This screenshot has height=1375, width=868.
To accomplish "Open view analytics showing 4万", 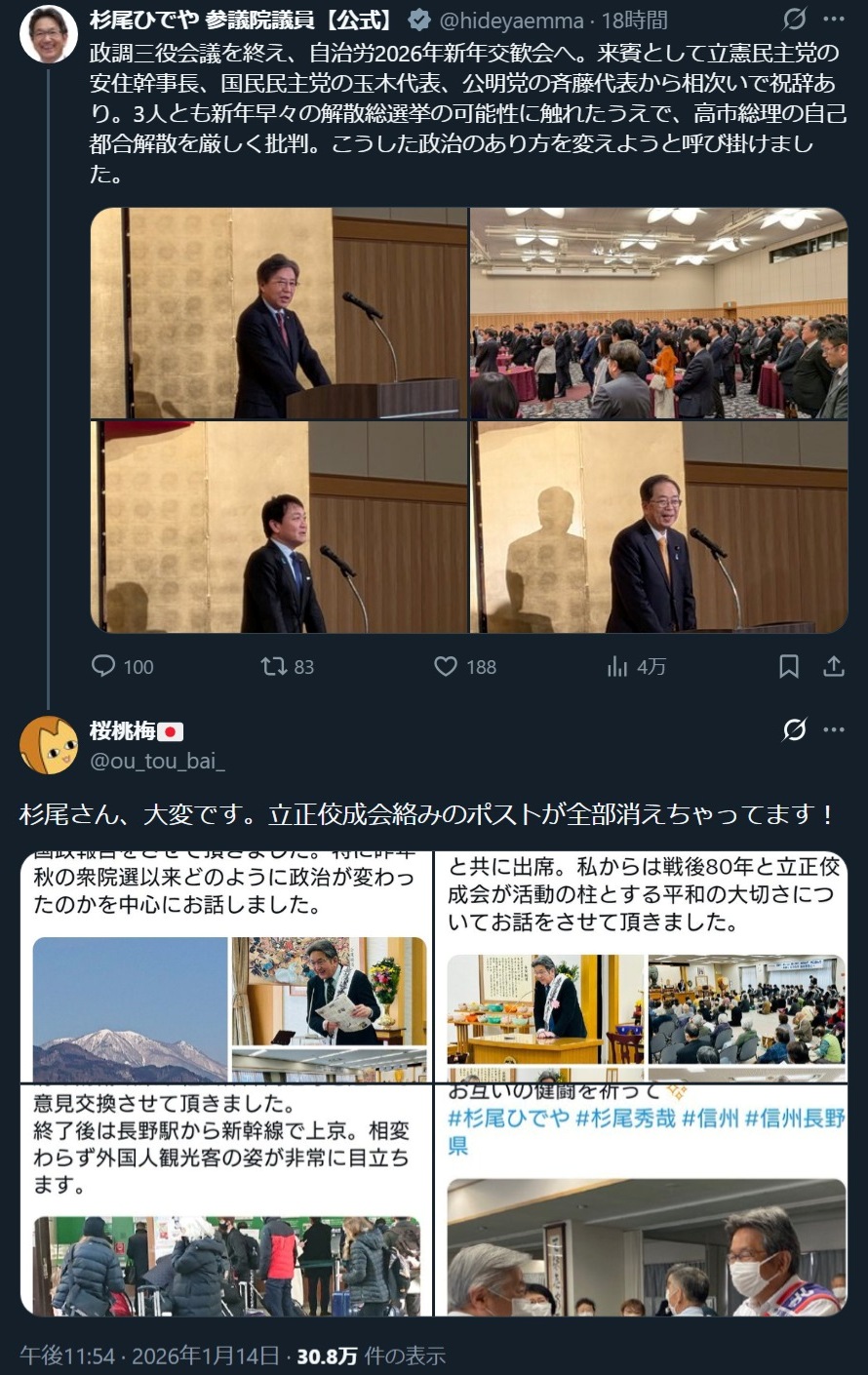I will pos(636,666).
